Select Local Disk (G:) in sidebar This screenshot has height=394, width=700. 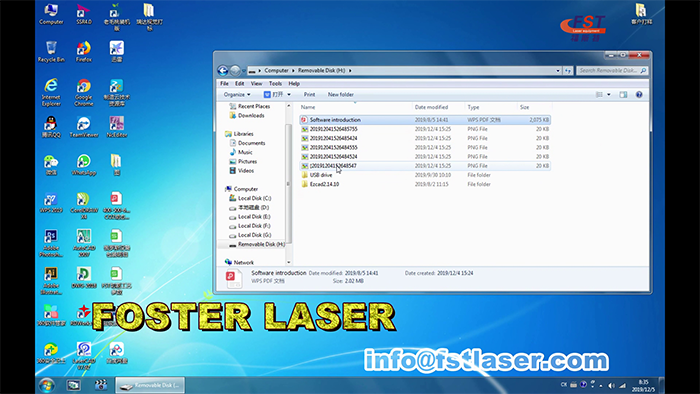click(x=250, y=235)
